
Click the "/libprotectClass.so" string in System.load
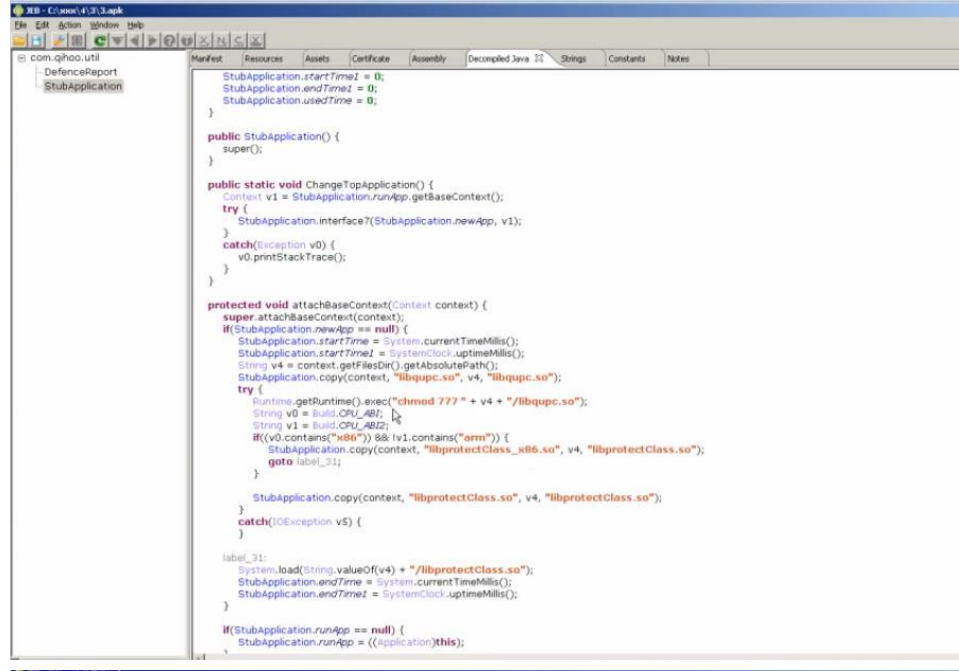[x=468, y=570]
